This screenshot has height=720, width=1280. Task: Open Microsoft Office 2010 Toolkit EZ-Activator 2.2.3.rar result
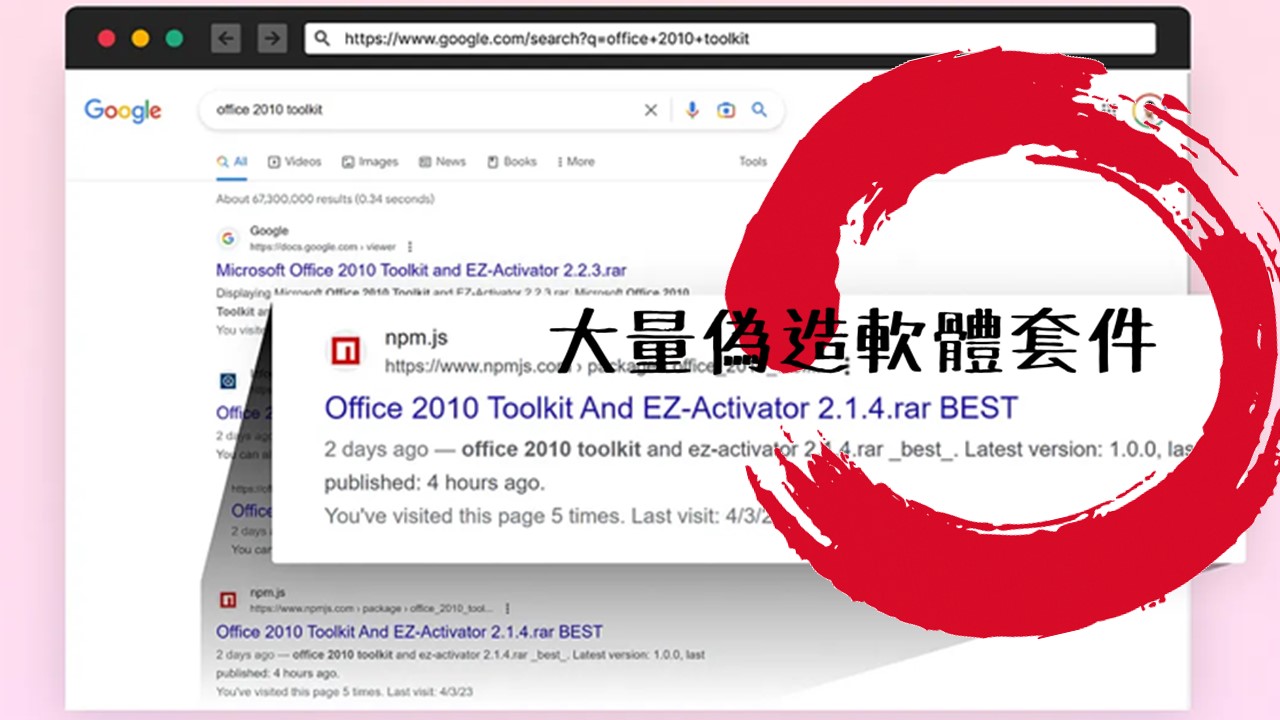421,270
